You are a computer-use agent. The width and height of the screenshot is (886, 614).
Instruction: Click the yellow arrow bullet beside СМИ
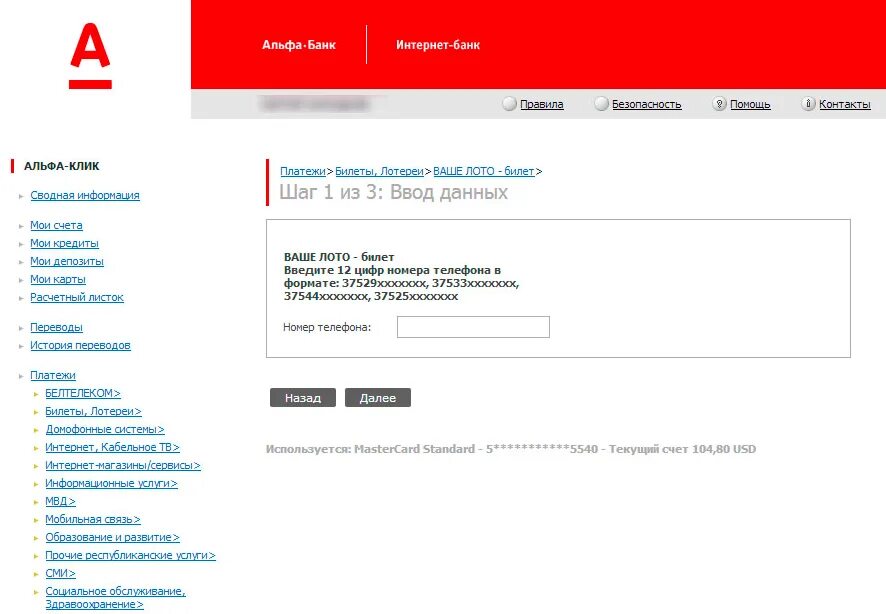36,575
